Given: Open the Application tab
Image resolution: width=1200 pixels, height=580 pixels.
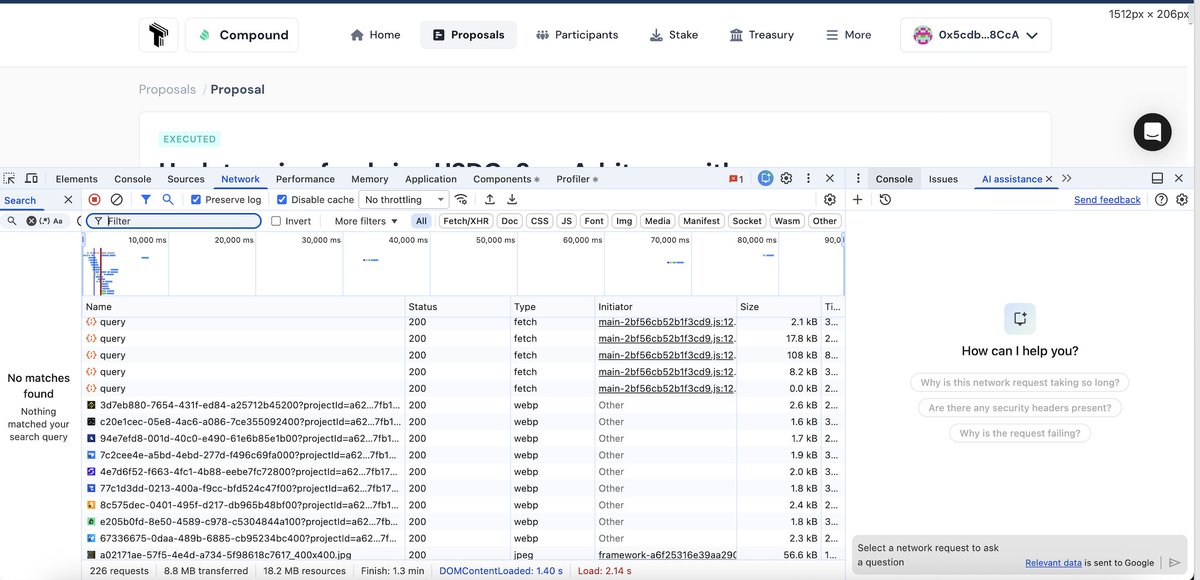Looking at the screenshot, I should (x=431, y=179).
